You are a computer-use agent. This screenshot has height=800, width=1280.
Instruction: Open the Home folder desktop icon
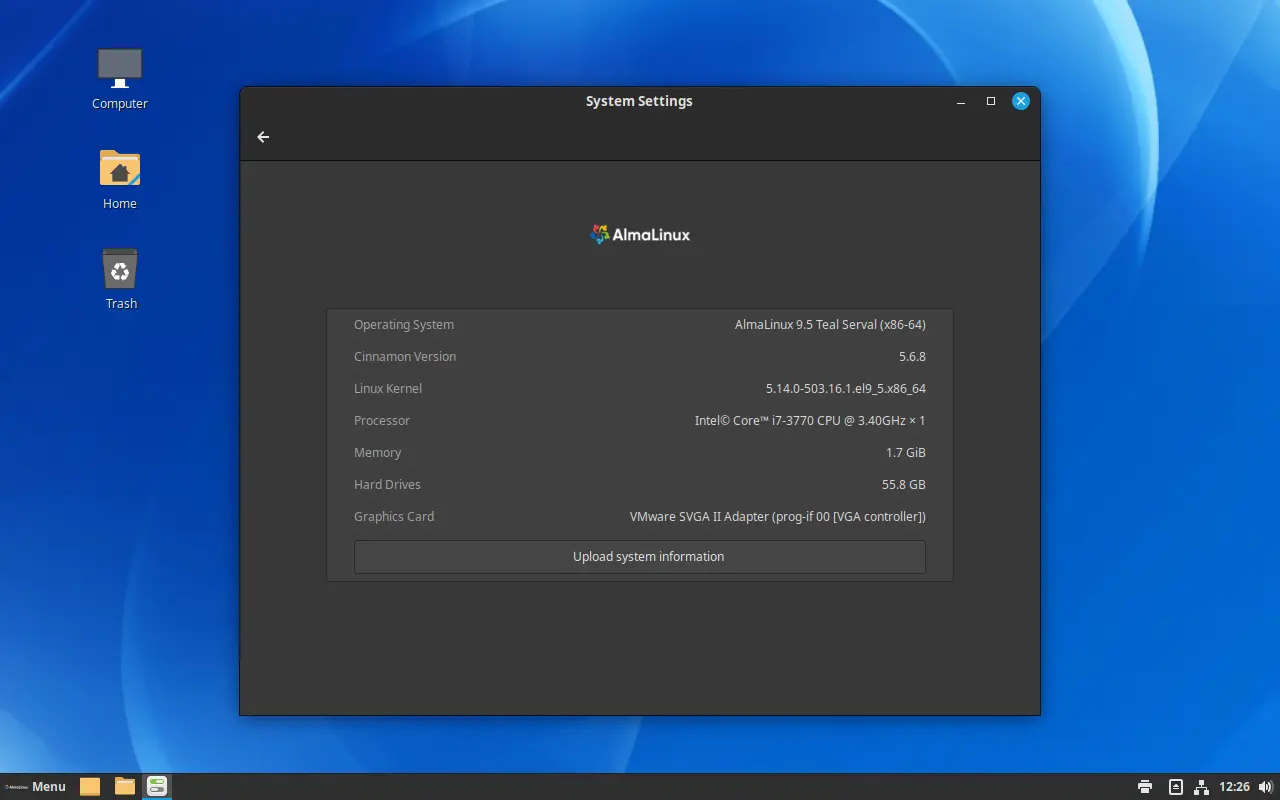pos(120,179)
